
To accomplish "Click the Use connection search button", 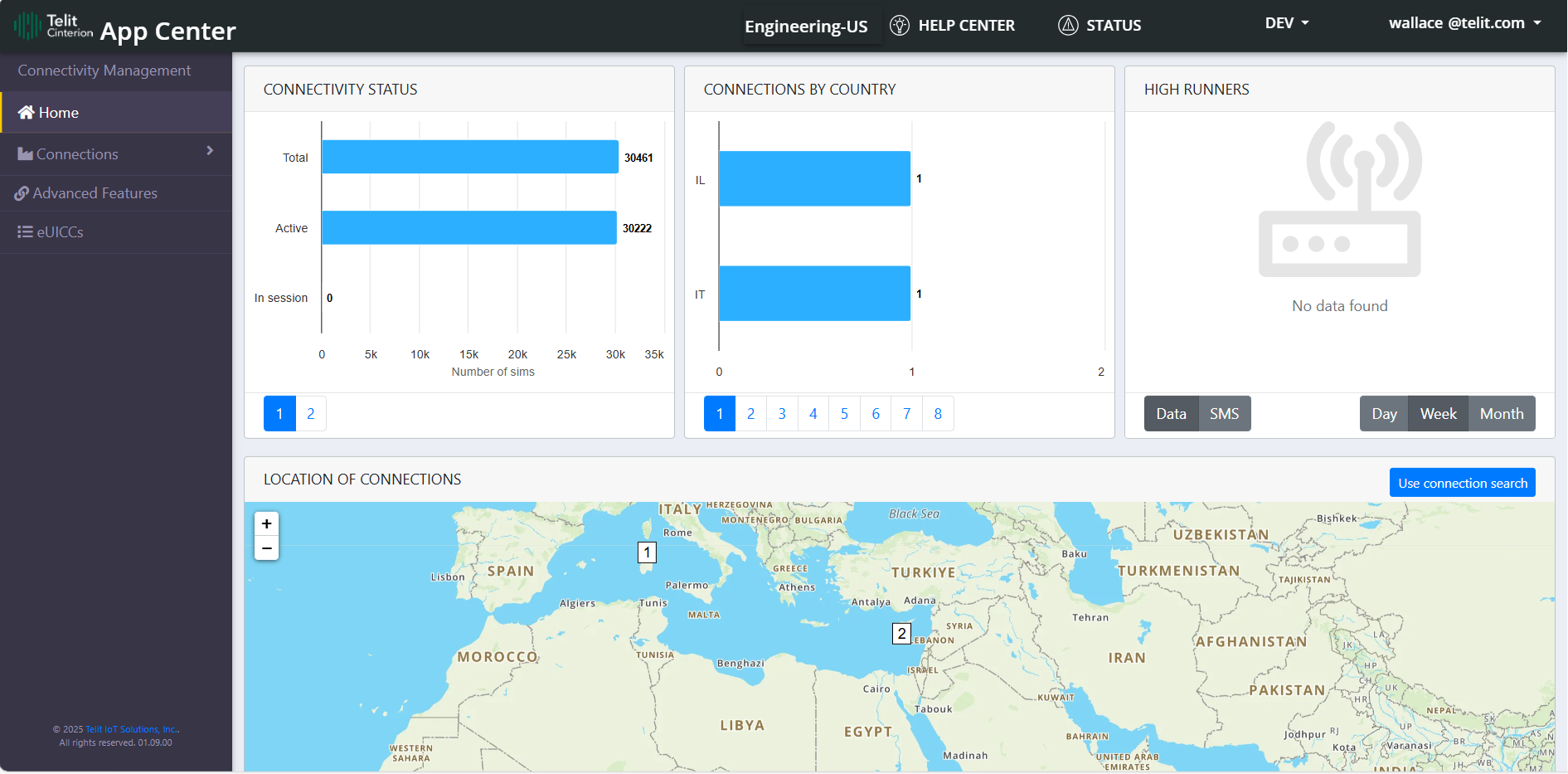I will click(x=1462, y=483).
